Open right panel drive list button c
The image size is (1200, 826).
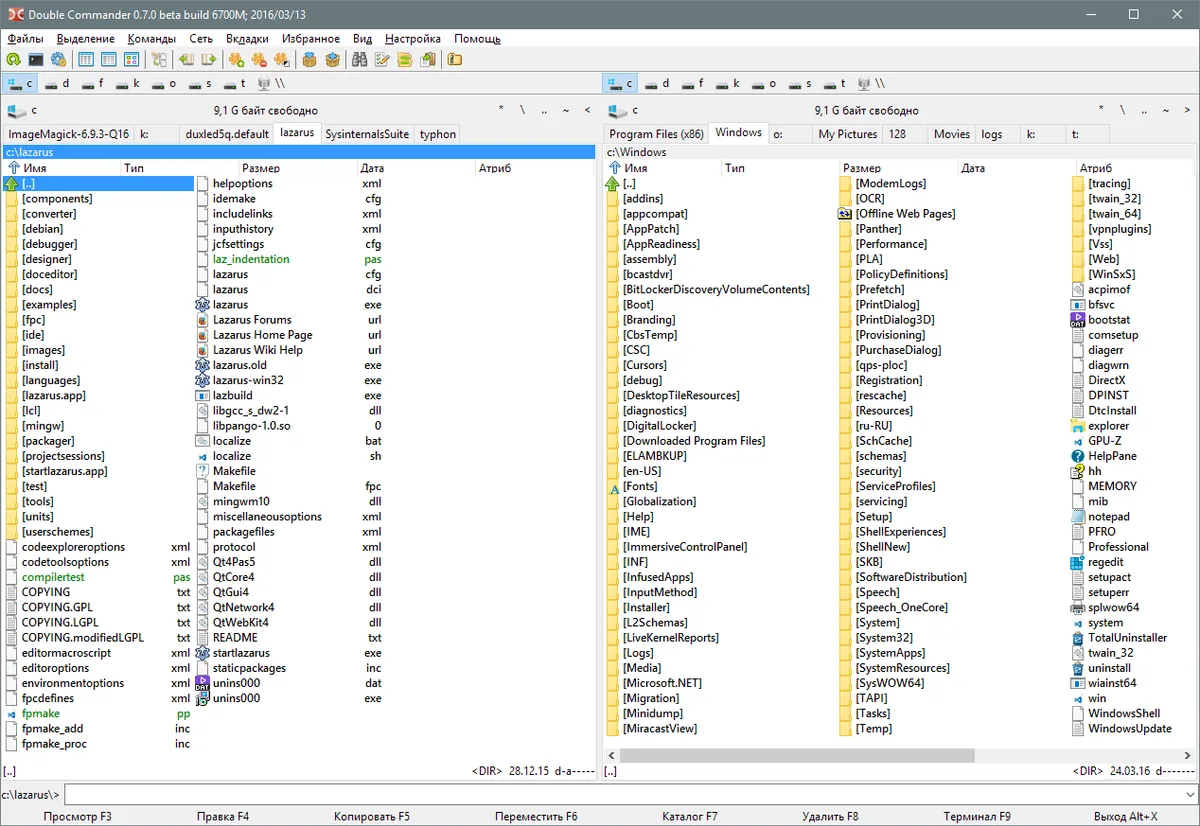[x=623, y=111]
